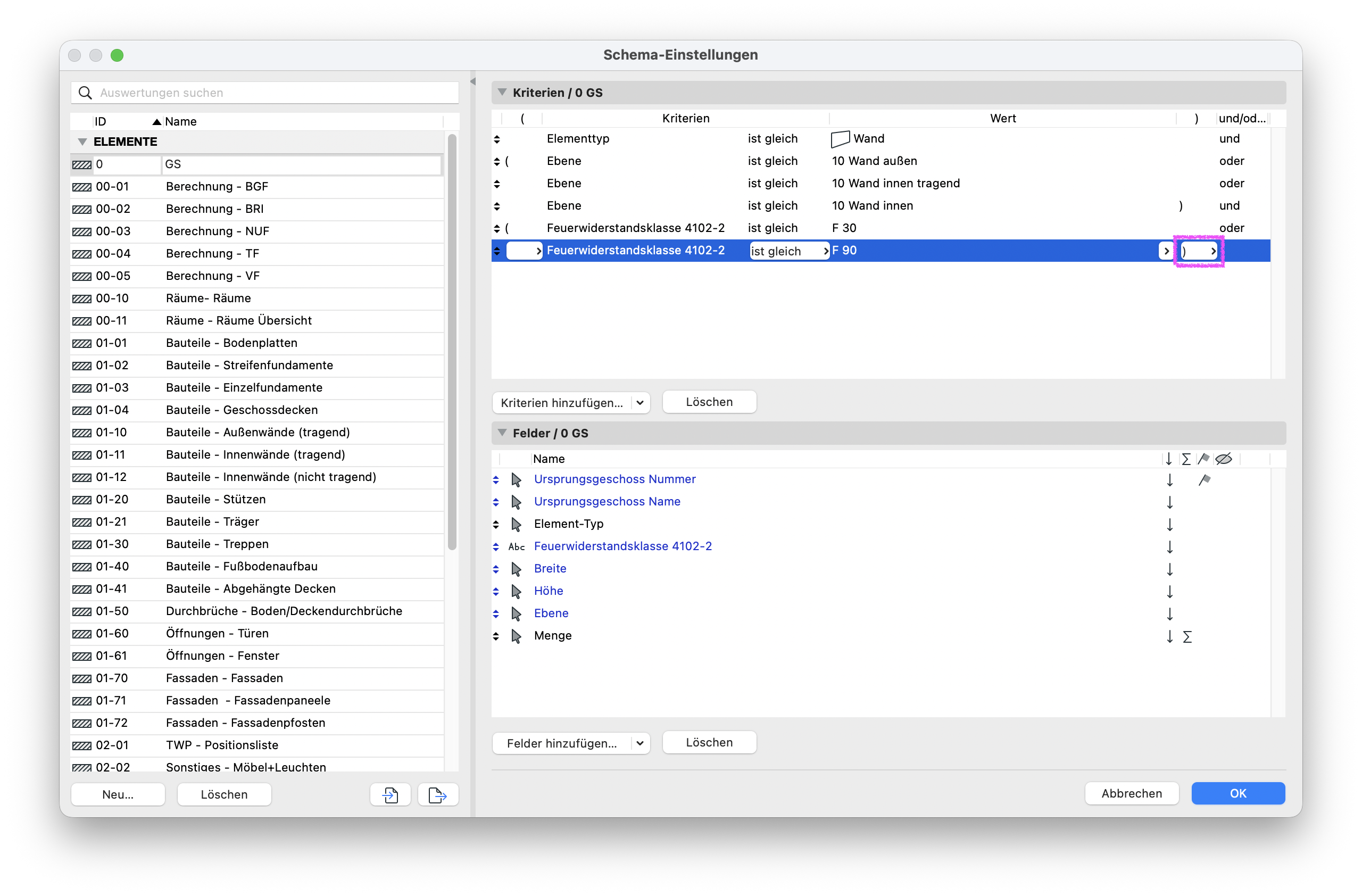The width and height of the screenshot is (1362, 896).
Task: Select 01-10 Bauteile - Außenwände (tragend)
Action: pos(257,433)
